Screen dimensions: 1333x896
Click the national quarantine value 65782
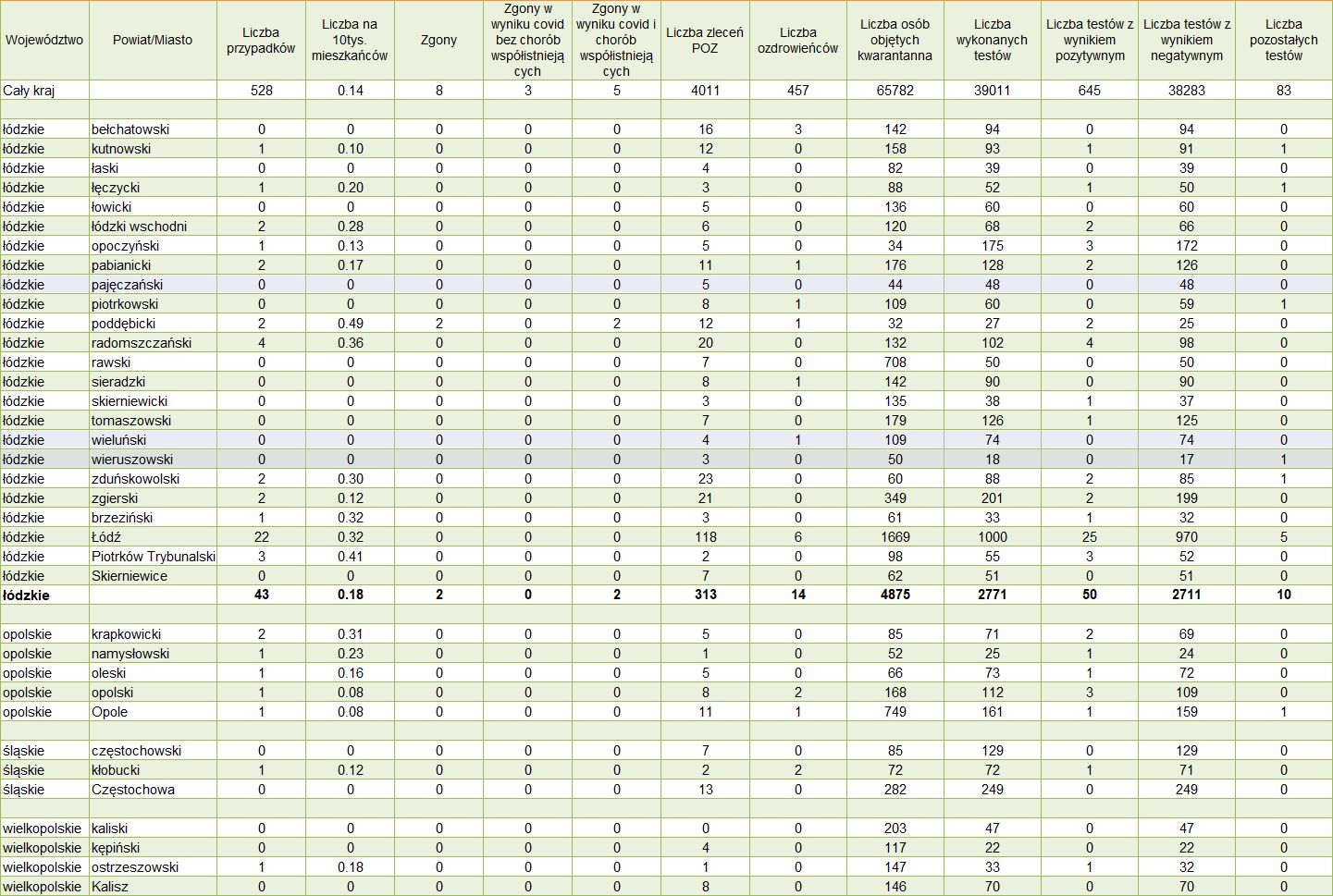point(895,91)
